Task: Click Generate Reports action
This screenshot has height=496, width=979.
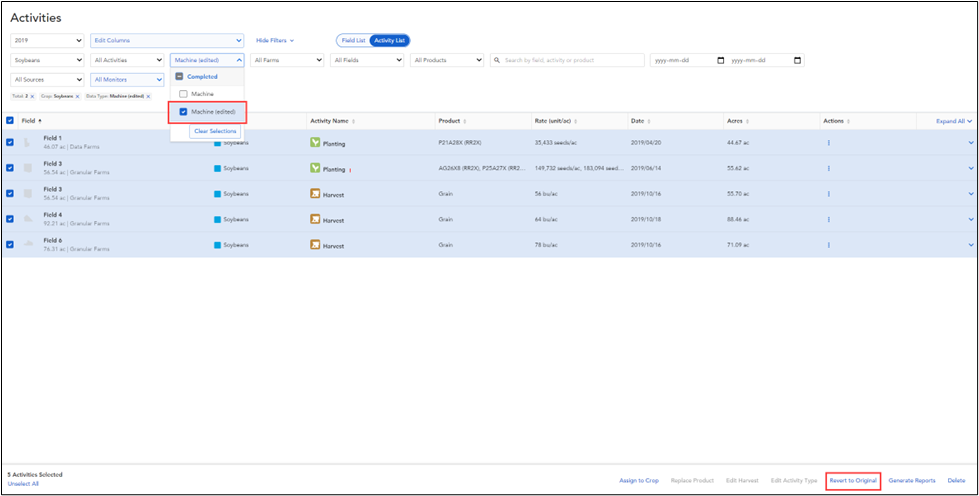Action: point(912,480)
